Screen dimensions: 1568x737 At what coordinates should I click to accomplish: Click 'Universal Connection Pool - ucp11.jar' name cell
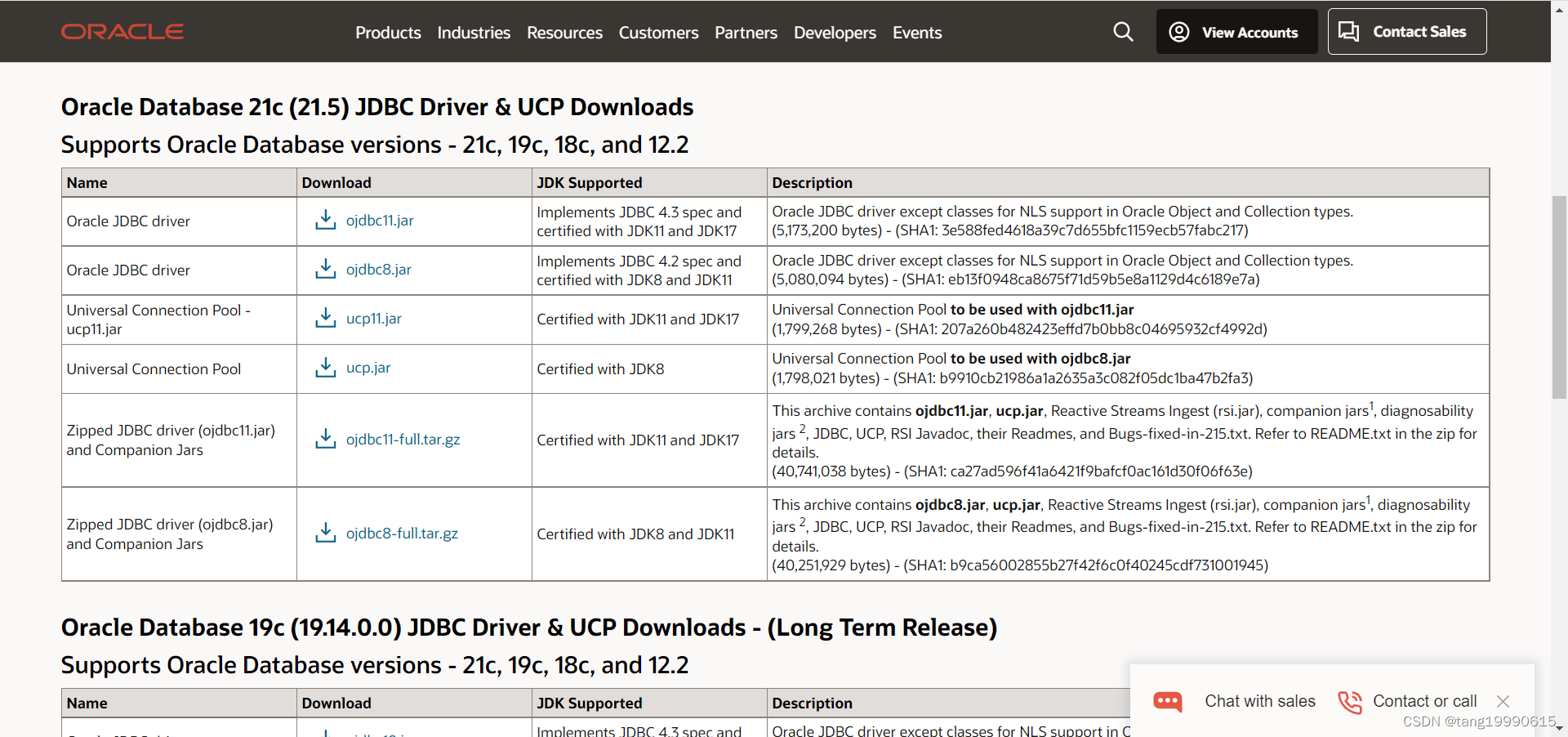179,319
